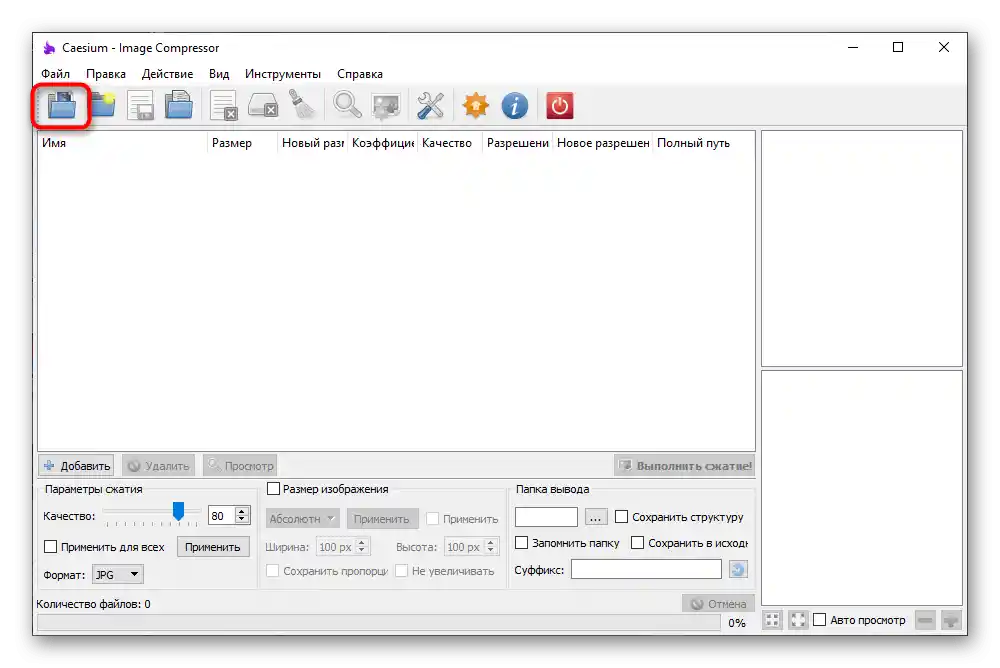Toggle the Не увеличивать checkbox

click(x=401, y=571)
